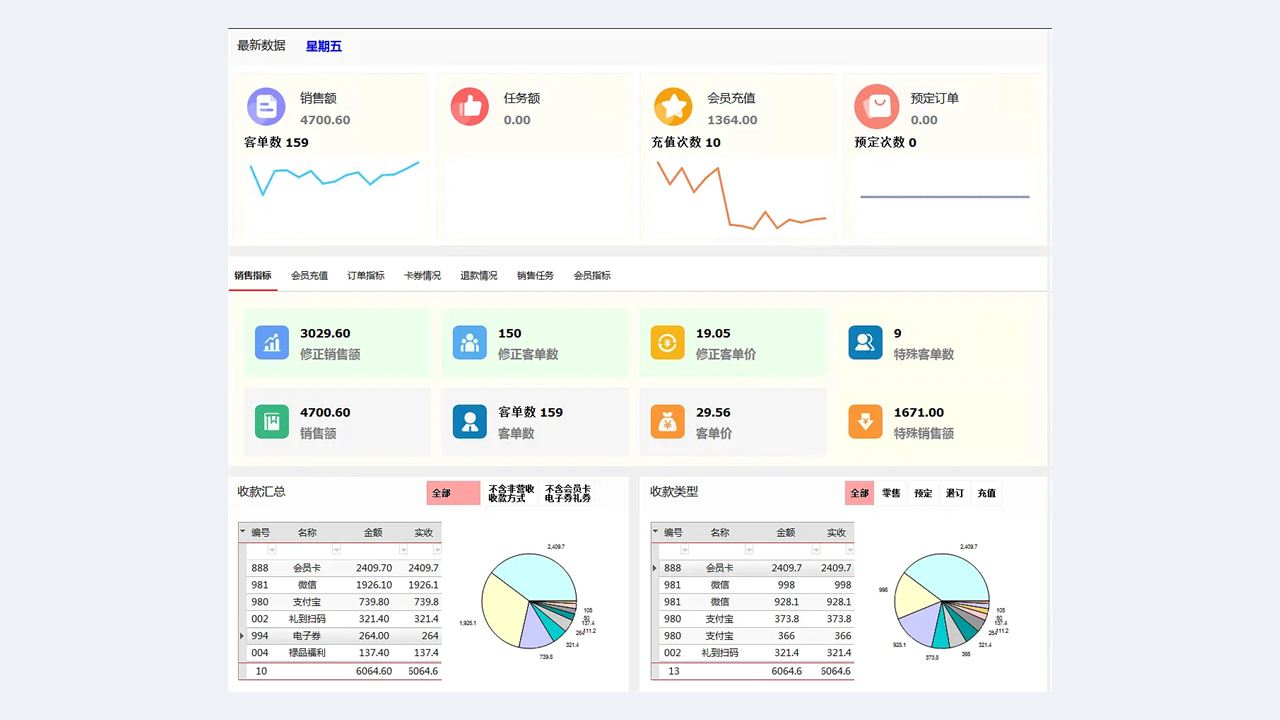Switch to the 销售指标 tab
Screen dimensions: 1280x720
pyautogui.click(x=253, y=275)
